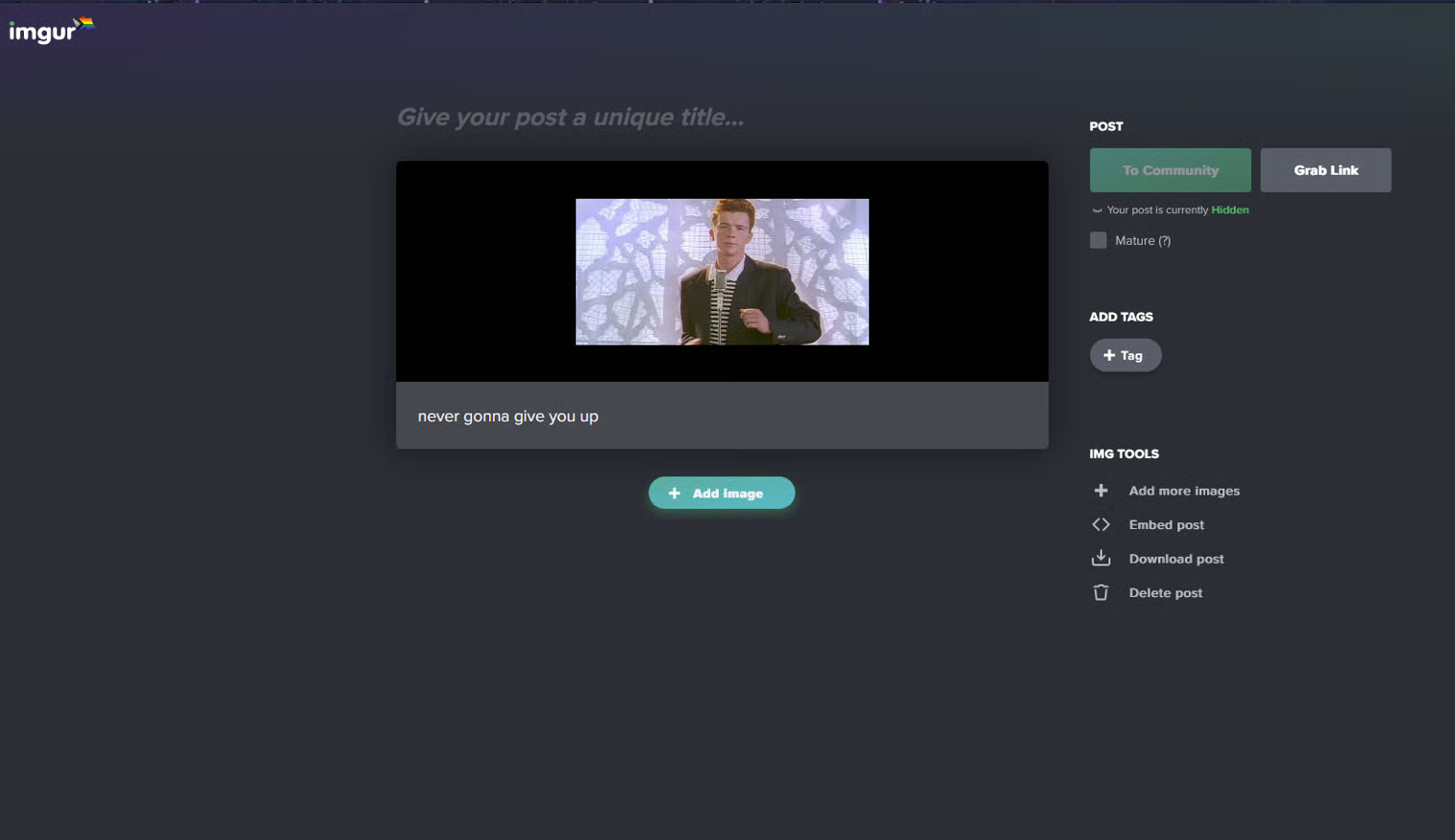This screenshot has height=840, width=1455.
Task: Publish the post with To Community
Action: pyautogui.click(x=1170, y=170)
